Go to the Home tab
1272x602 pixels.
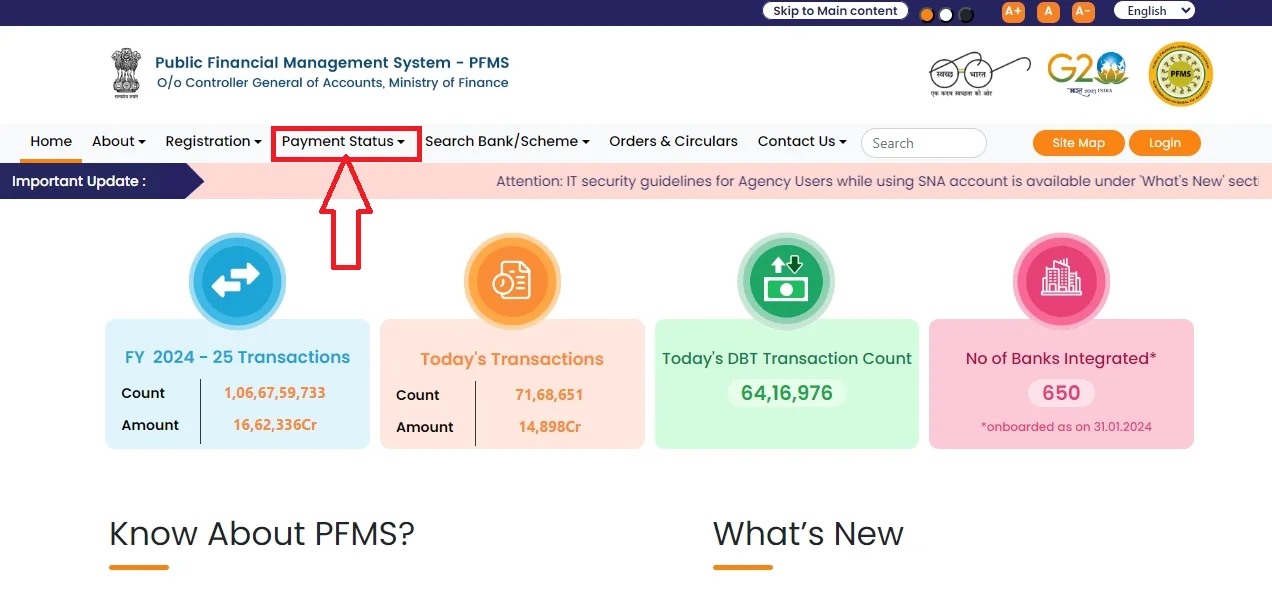[x=51, y=142]
